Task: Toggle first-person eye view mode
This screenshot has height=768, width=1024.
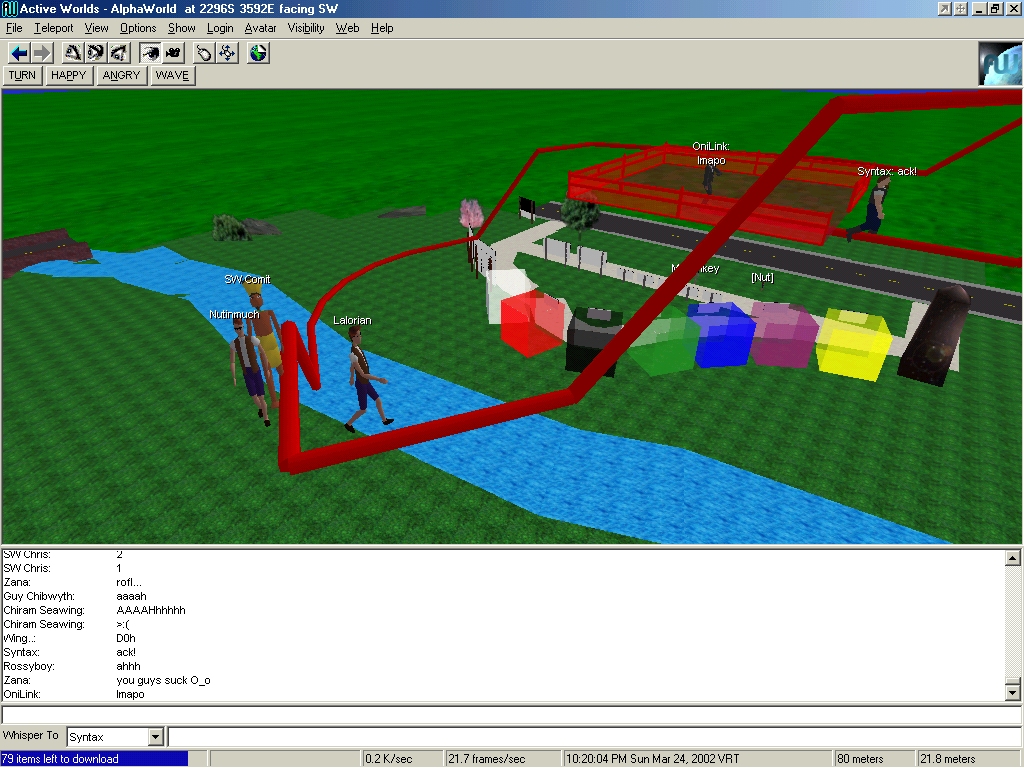Action: (150, 53)
